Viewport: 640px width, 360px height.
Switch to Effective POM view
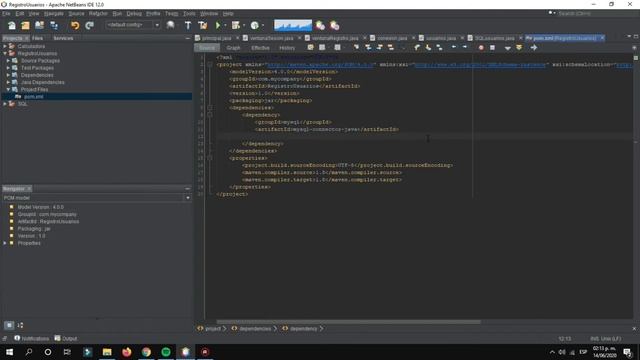pyautogui.click(x=260, y=48)
